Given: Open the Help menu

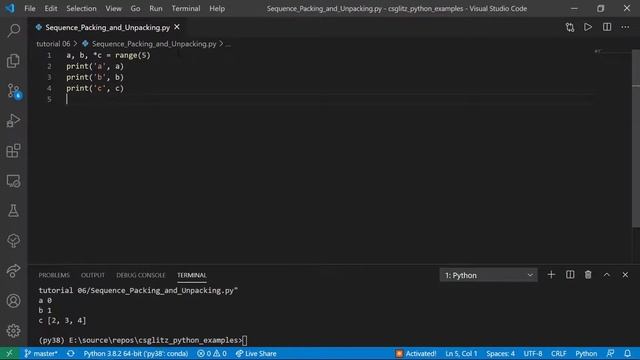Looking at the screenshot, I should (217, 8).
